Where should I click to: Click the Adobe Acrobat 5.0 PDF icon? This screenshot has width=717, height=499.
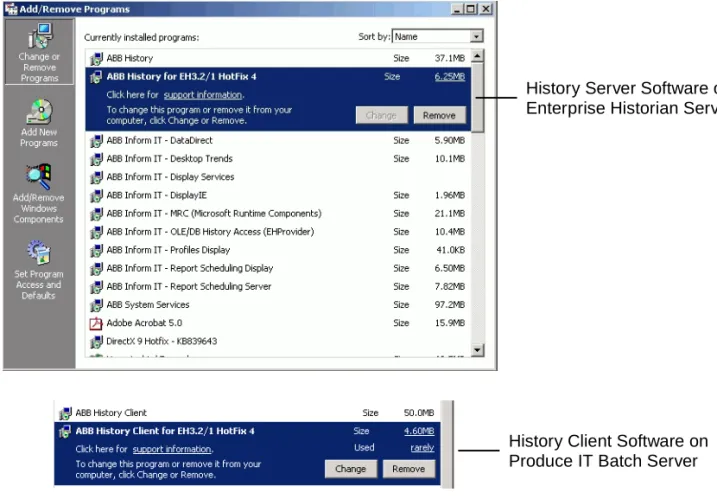tap(96, 323)
